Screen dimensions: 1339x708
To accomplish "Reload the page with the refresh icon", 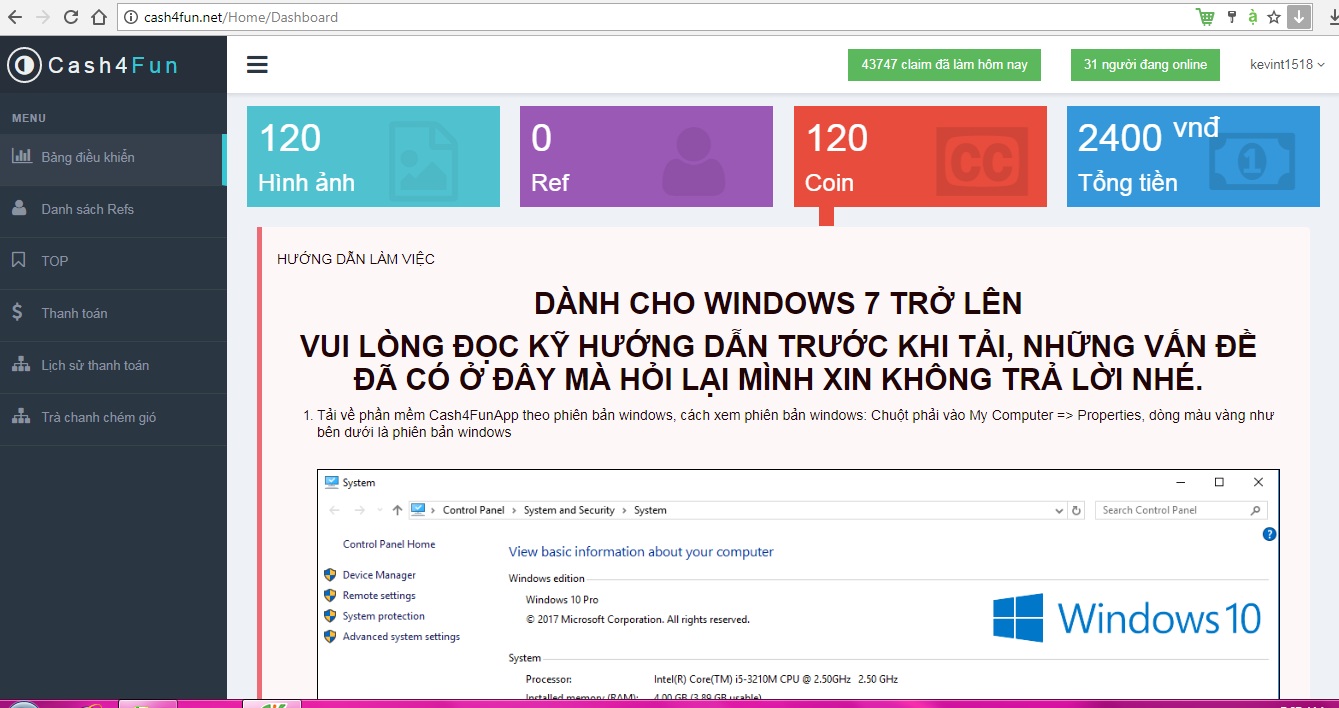I will [71, 17].
